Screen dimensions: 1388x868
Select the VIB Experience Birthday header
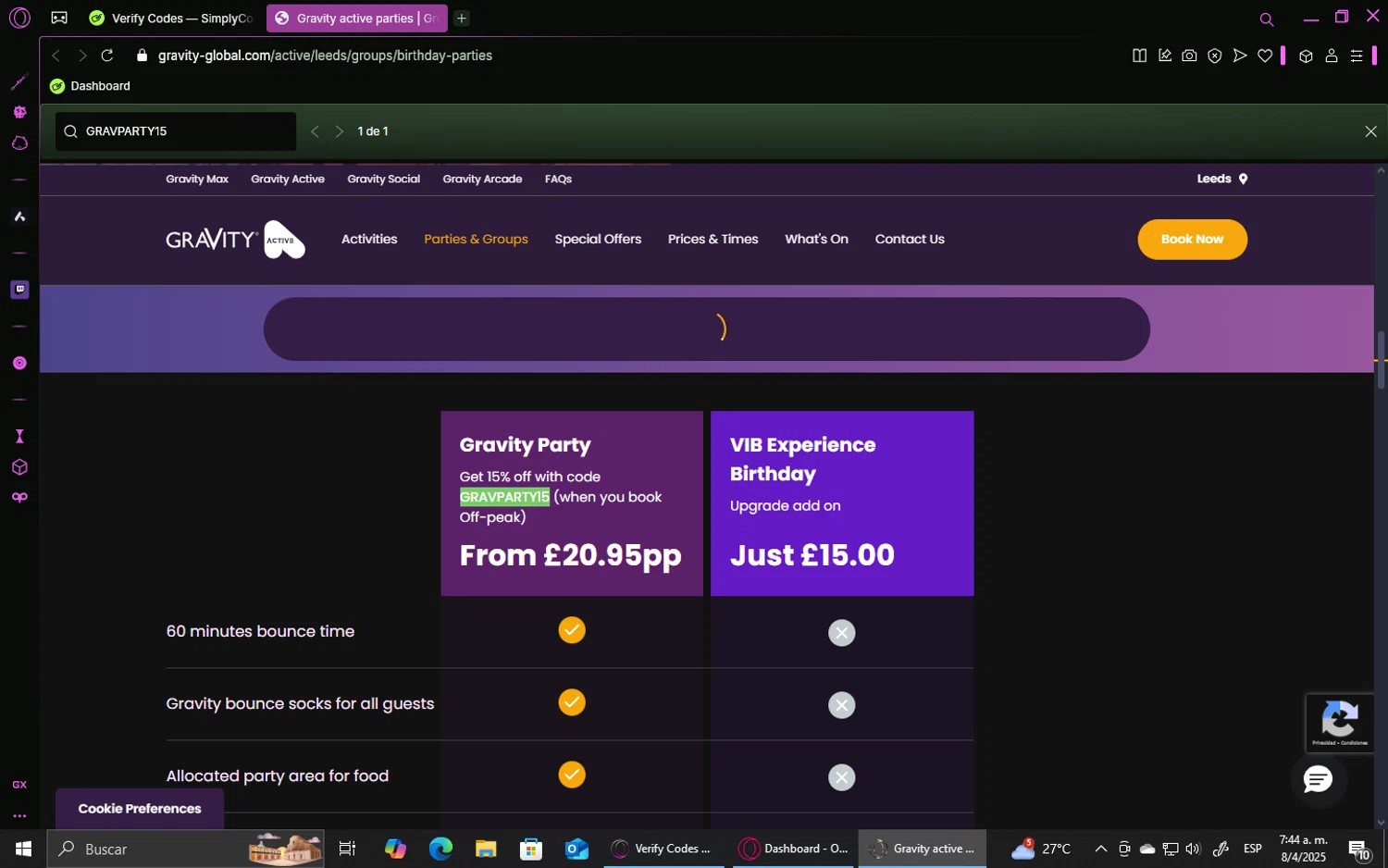[x=842, y=503]
